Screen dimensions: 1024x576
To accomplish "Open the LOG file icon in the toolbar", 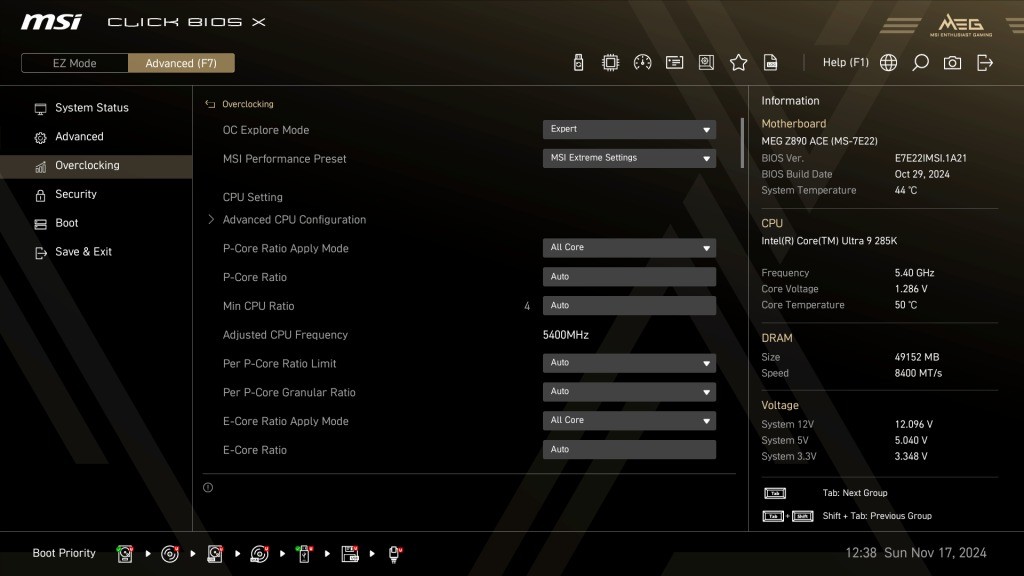I will tap(771, 63).
